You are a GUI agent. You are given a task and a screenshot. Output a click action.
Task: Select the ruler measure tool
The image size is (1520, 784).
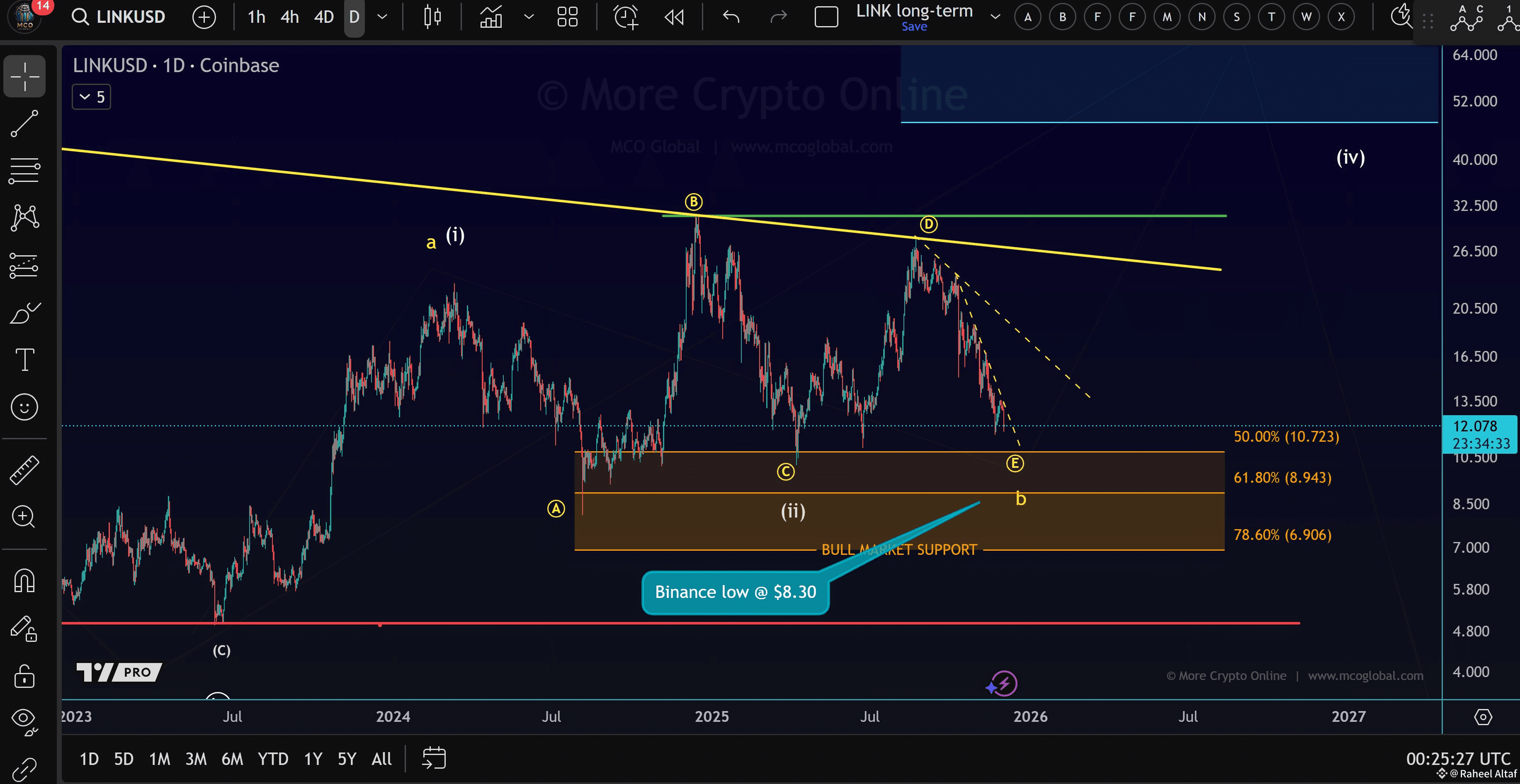tap(24, 470)
